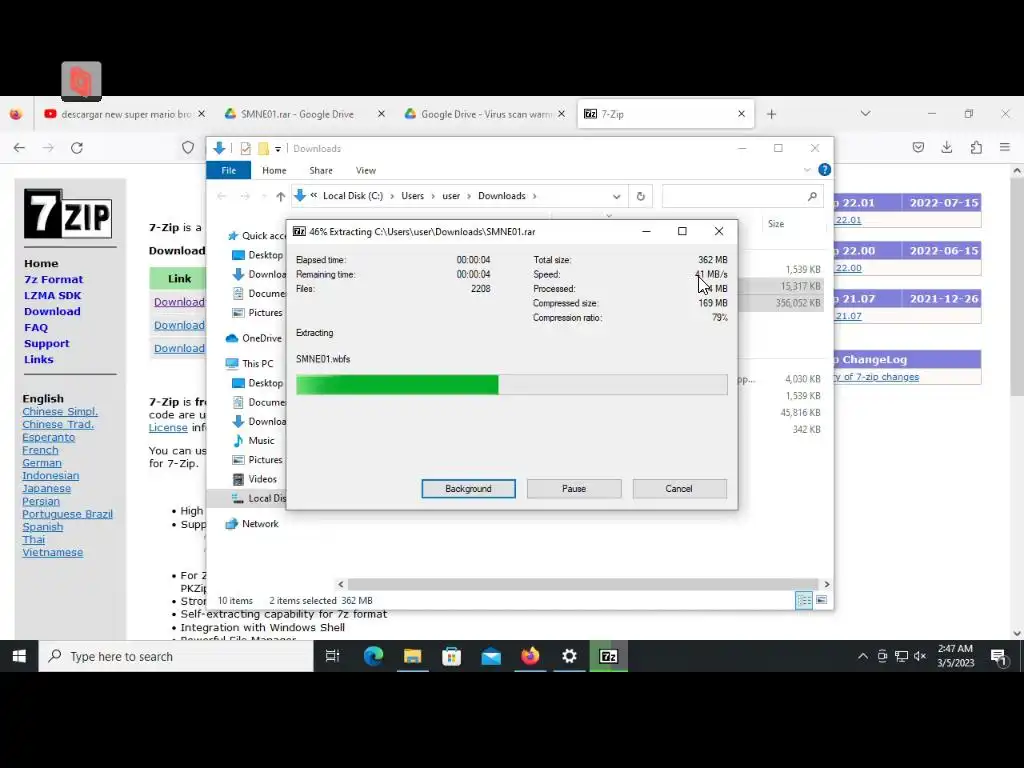1024x768 pixels.
Task: Pause the extraction
Action: coord(574,488)
